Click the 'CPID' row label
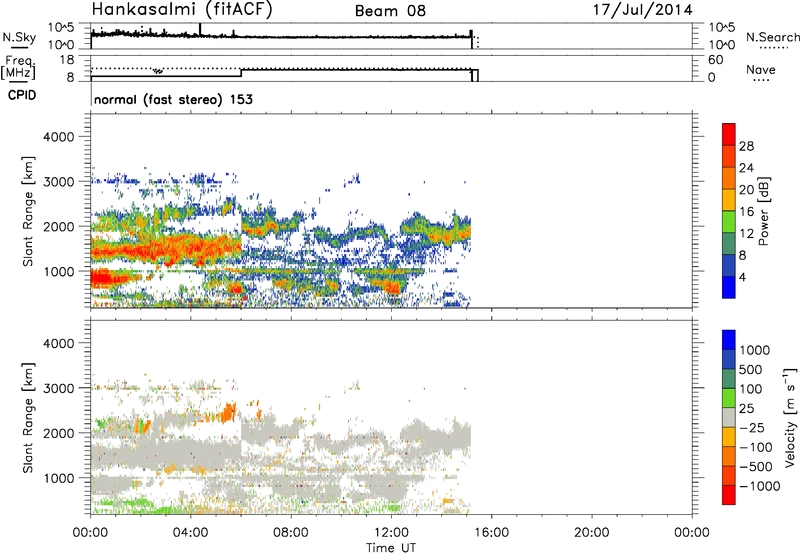800x554 pixels. coord(22,95)
